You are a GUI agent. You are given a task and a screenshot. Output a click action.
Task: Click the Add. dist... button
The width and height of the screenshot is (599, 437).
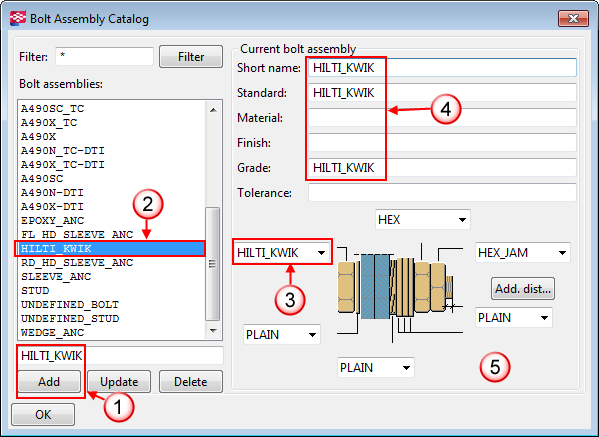pos(523,289)
